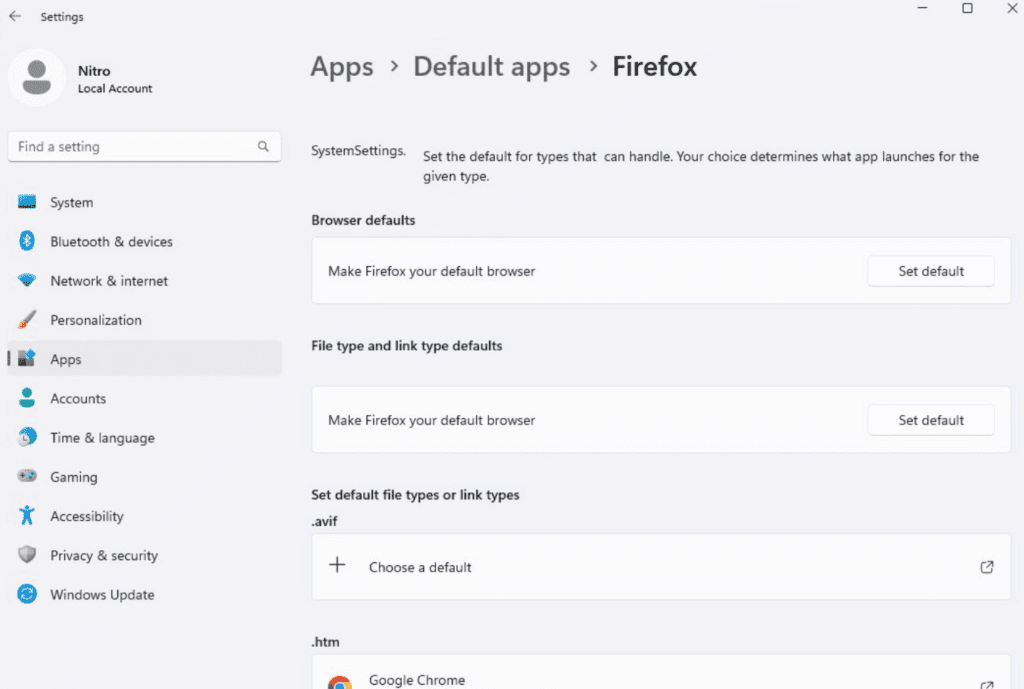Screen dimensions: 1024x689
Task: Select the Accounts person icon
Action: point(27,398)
